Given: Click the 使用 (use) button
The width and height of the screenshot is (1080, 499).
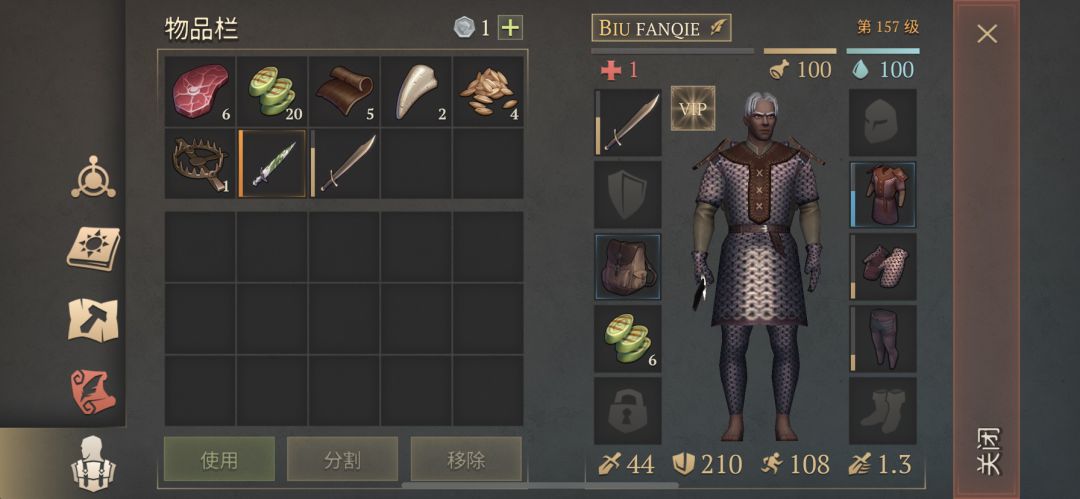Looking at the screenshot, I should click(219, 459).
